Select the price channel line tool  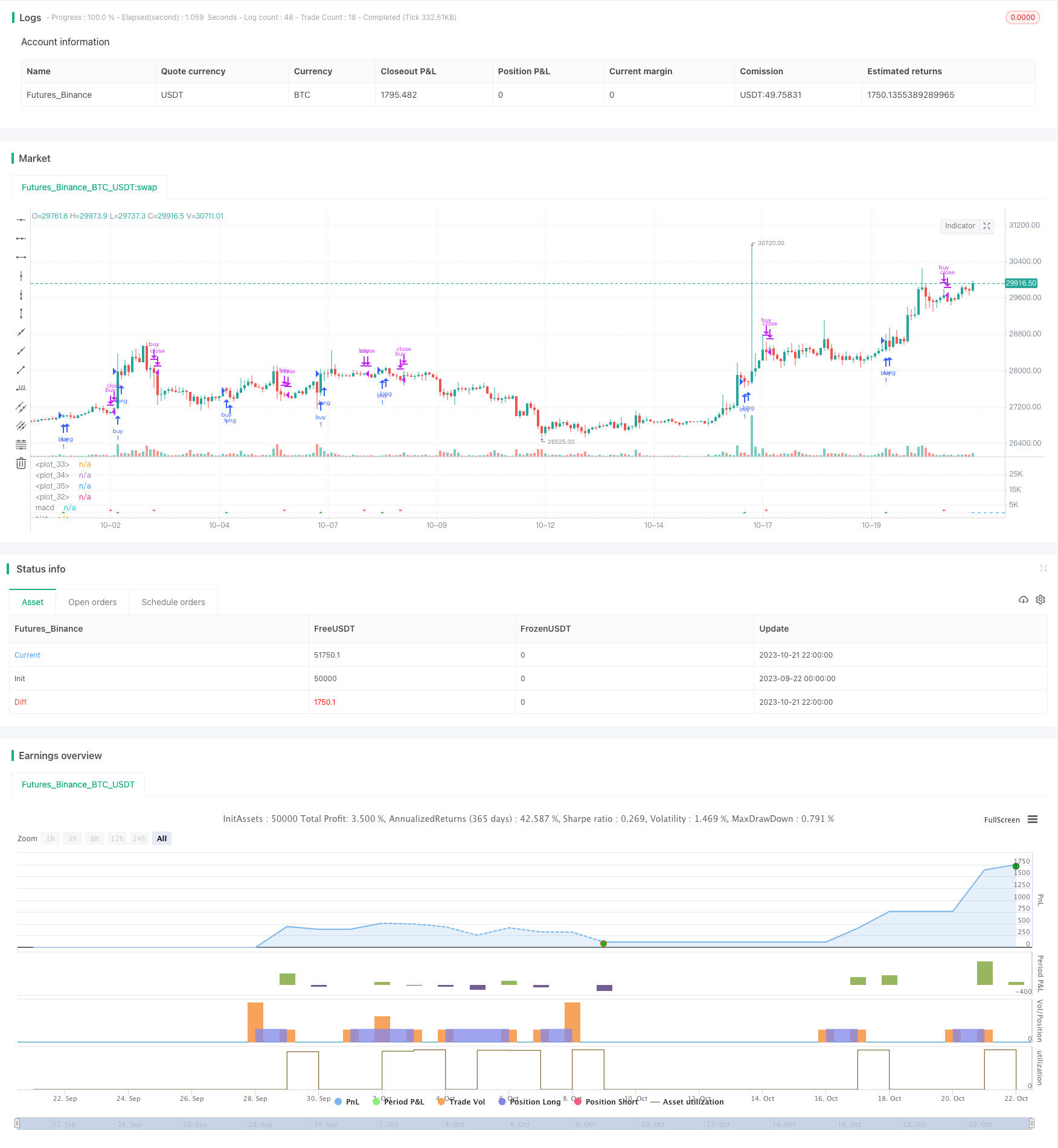[21, 407]
